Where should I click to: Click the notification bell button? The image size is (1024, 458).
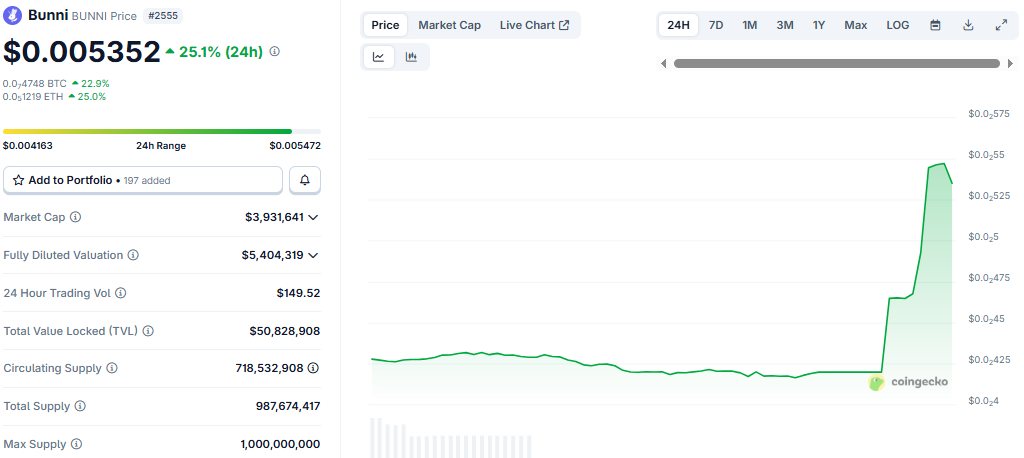pyautogui.click(x=305, y=180)
